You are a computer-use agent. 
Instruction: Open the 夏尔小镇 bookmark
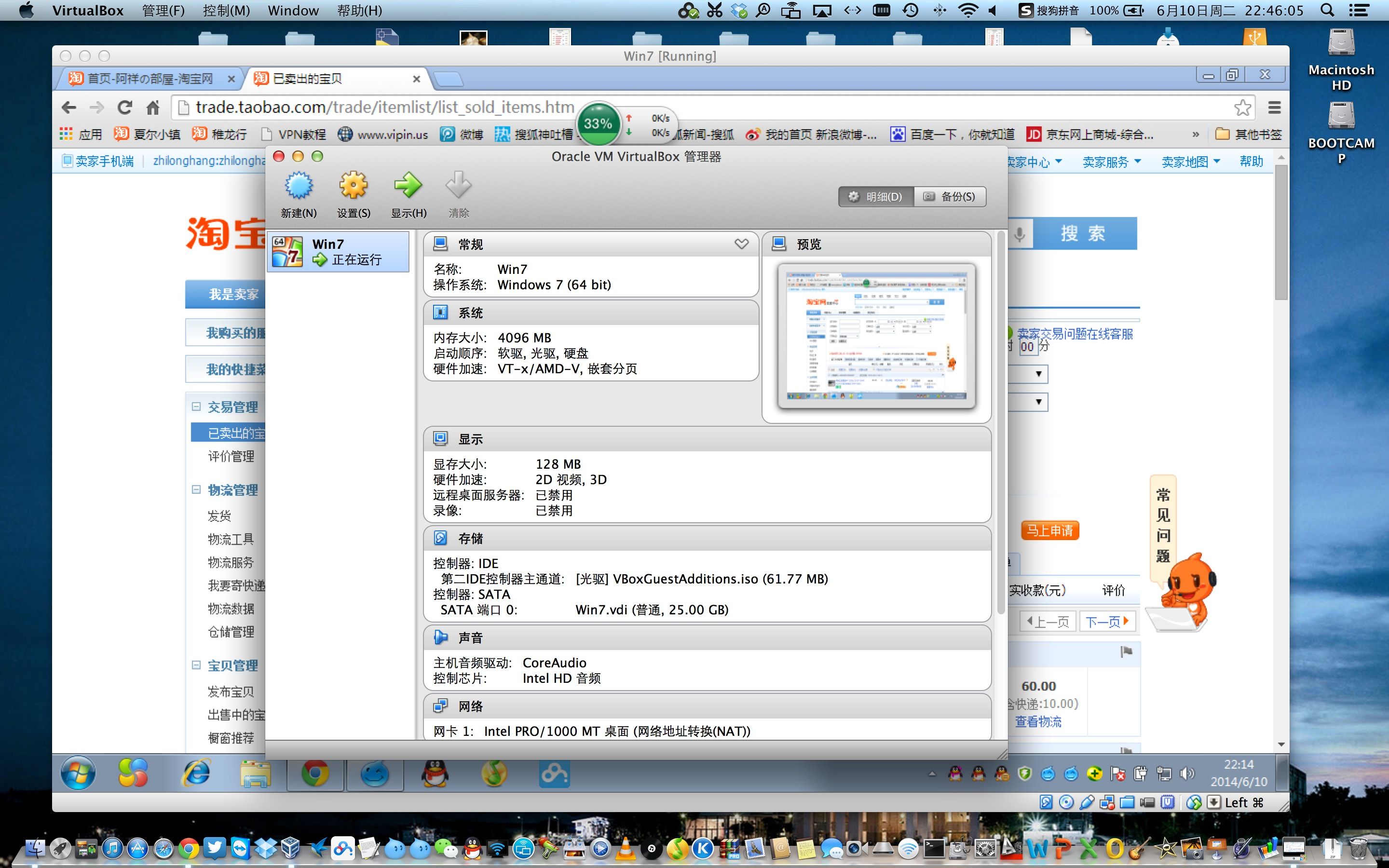pyautogui.click(x=147, y=135)
